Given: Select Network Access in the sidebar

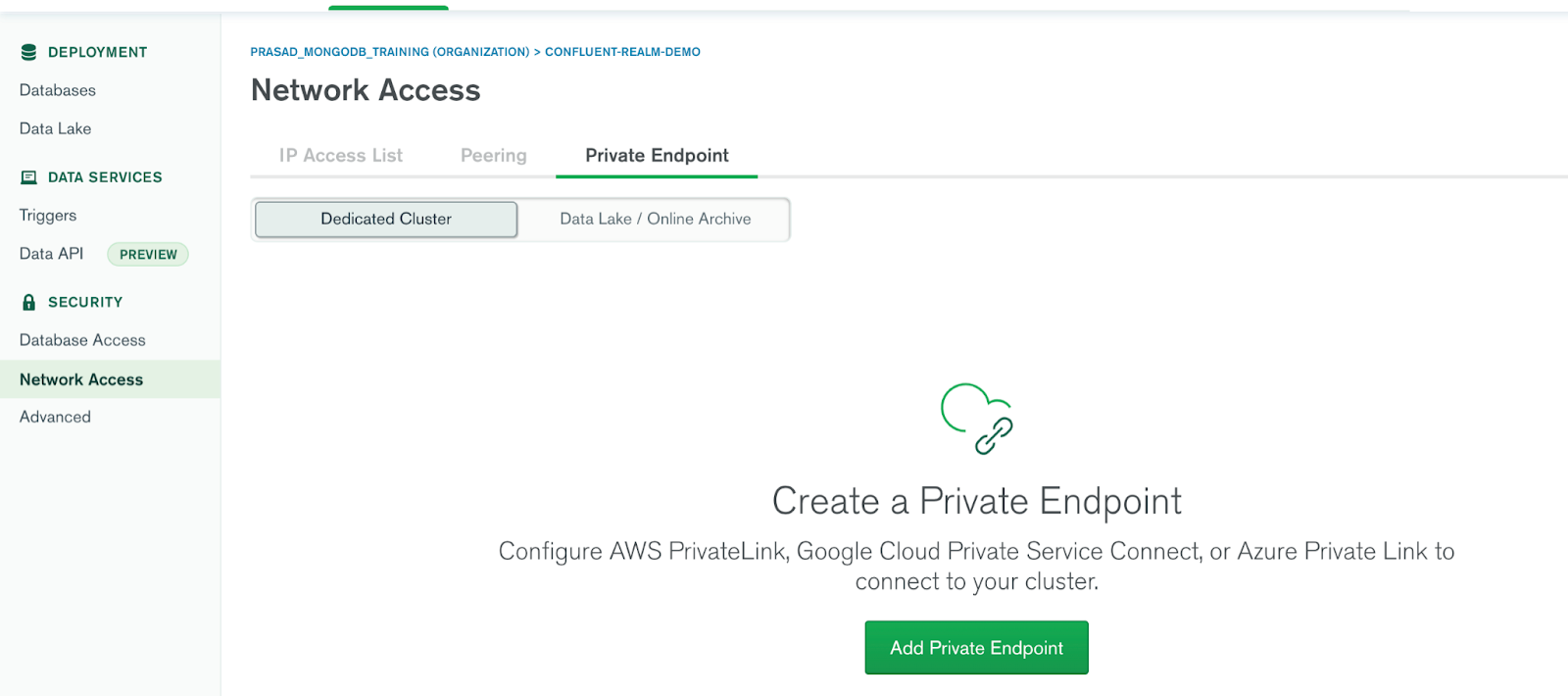Looking at the screenshot, I should click(81, 379).
